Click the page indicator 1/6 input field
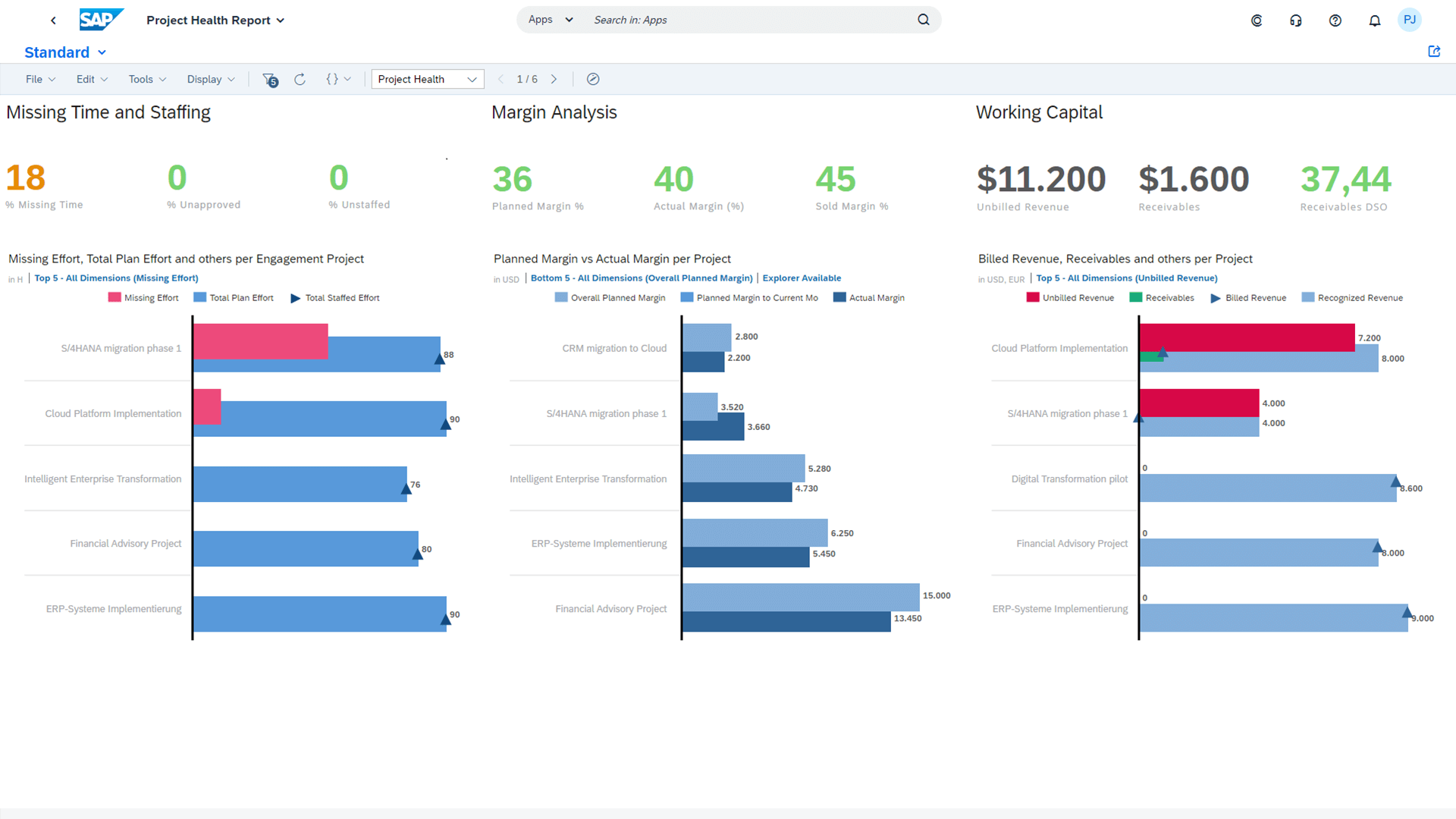 (527, 79)
